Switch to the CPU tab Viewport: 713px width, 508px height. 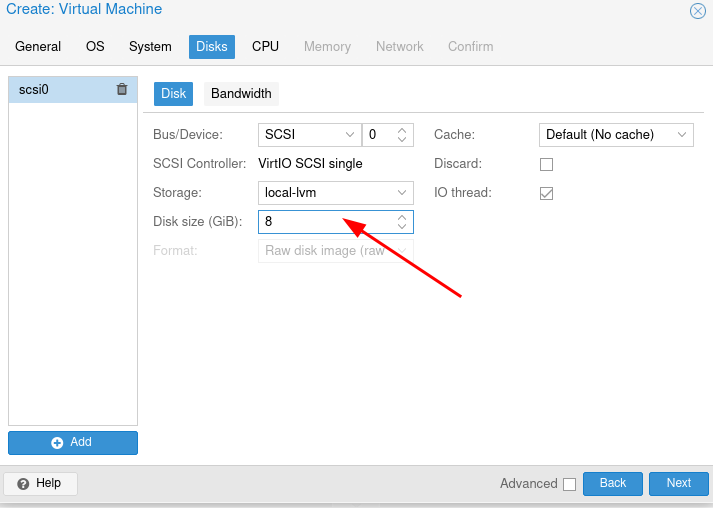coord(265,46)
